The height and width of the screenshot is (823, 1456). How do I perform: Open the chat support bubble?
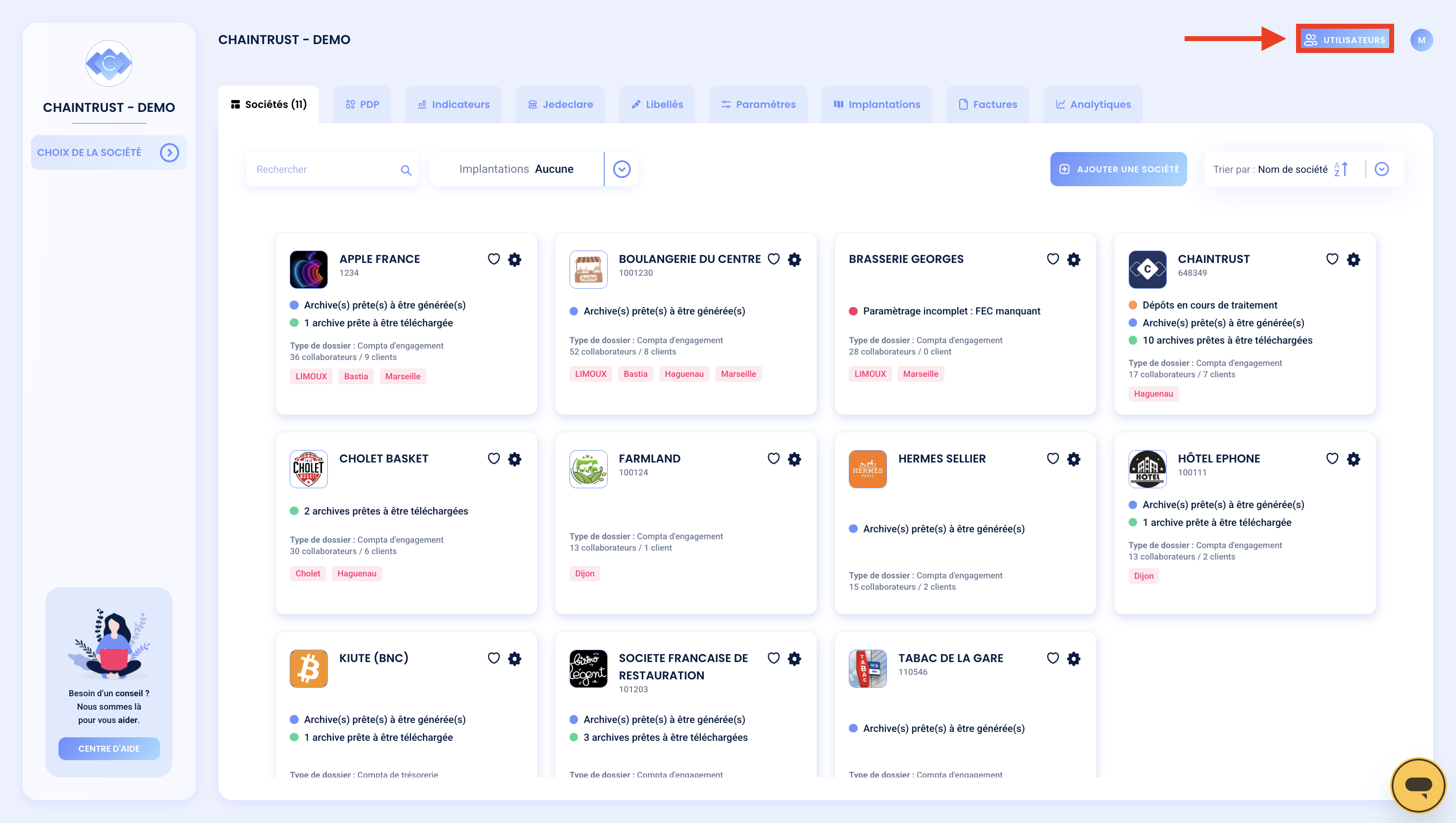(1418, 785)
